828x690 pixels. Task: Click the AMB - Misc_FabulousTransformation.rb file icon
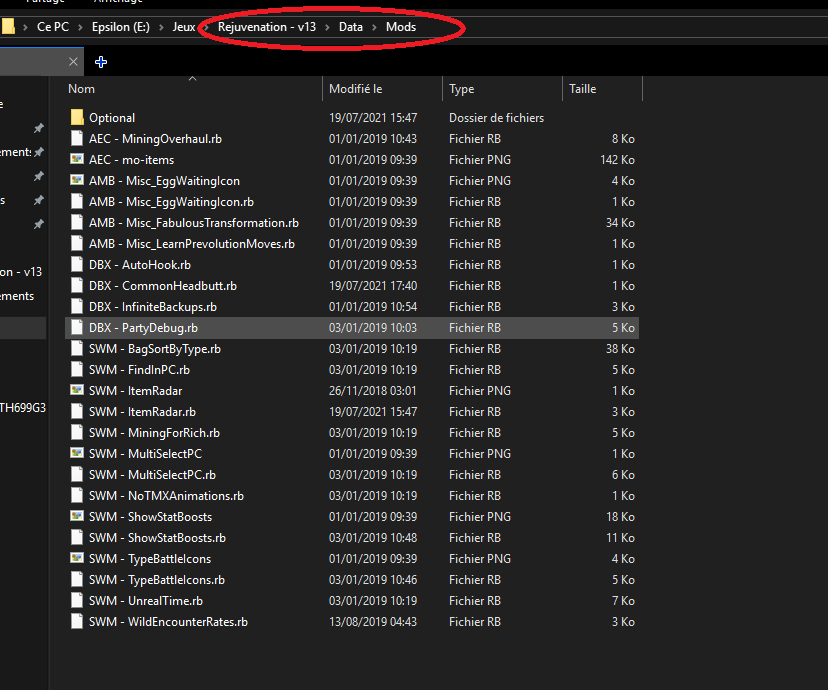(x=77, y=222)
